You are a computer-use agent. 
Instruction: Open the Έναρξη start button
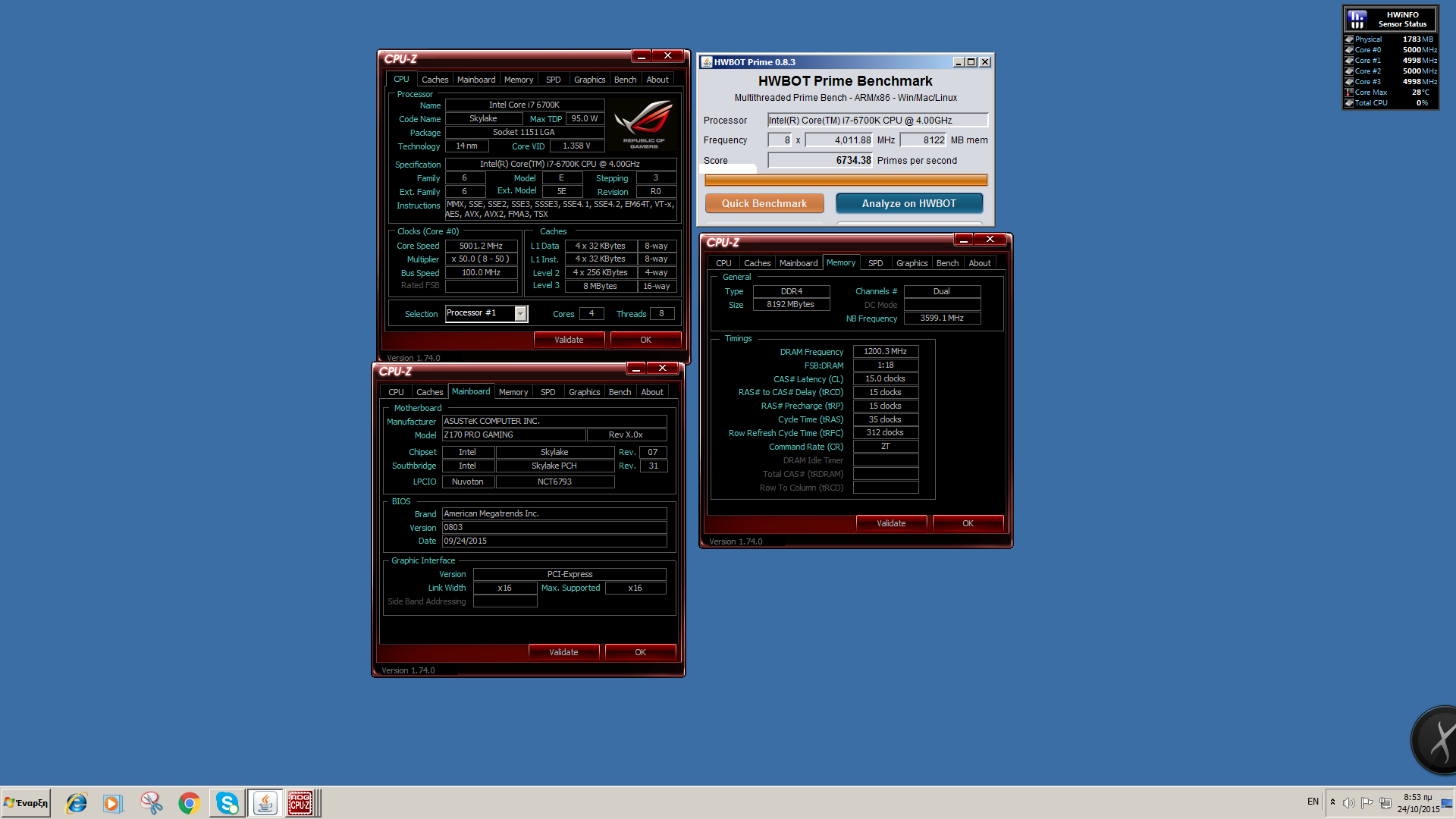(27, 803)
